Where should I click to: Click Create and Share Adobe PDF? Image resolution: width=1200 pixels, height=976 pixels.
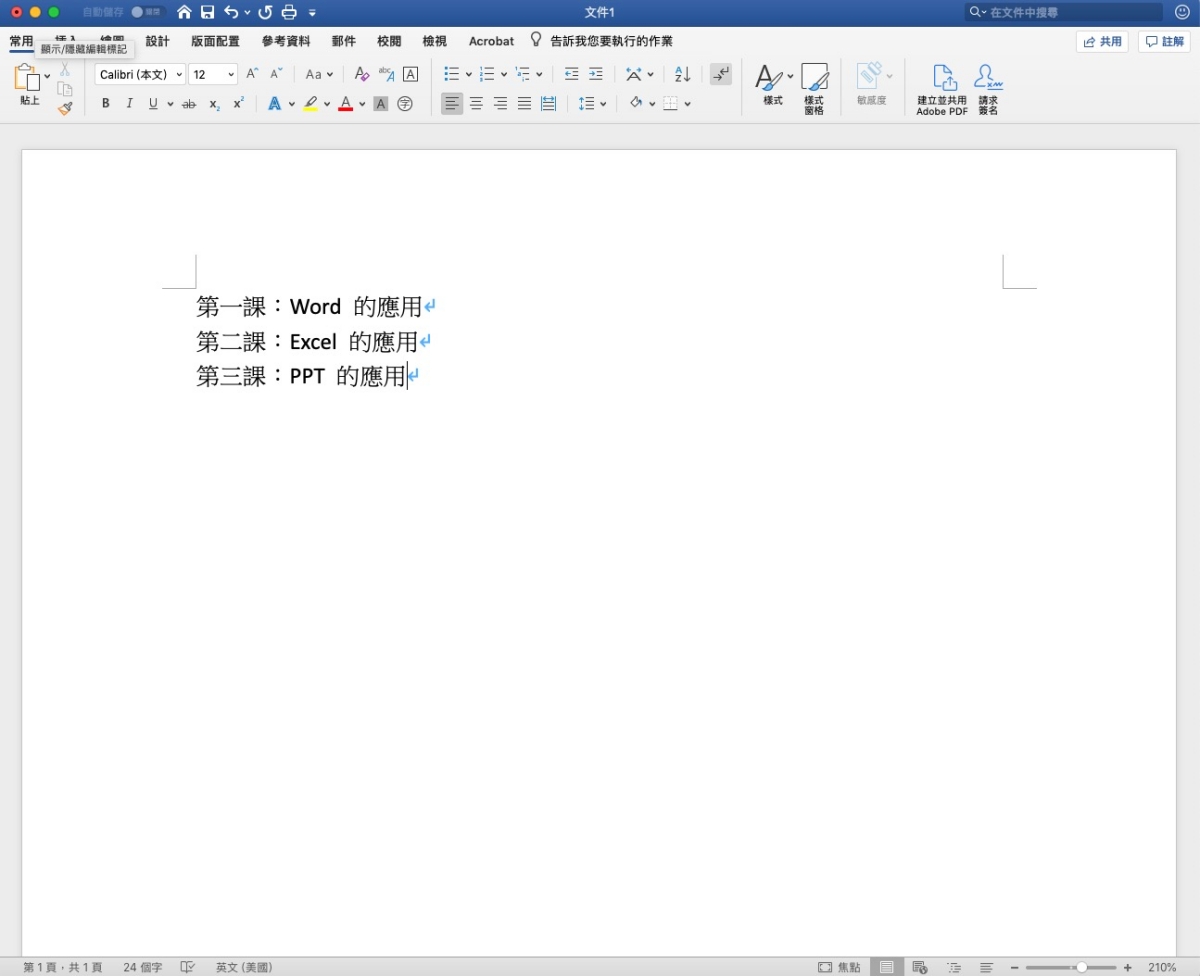pyautogui.click(x=942, y=89)
